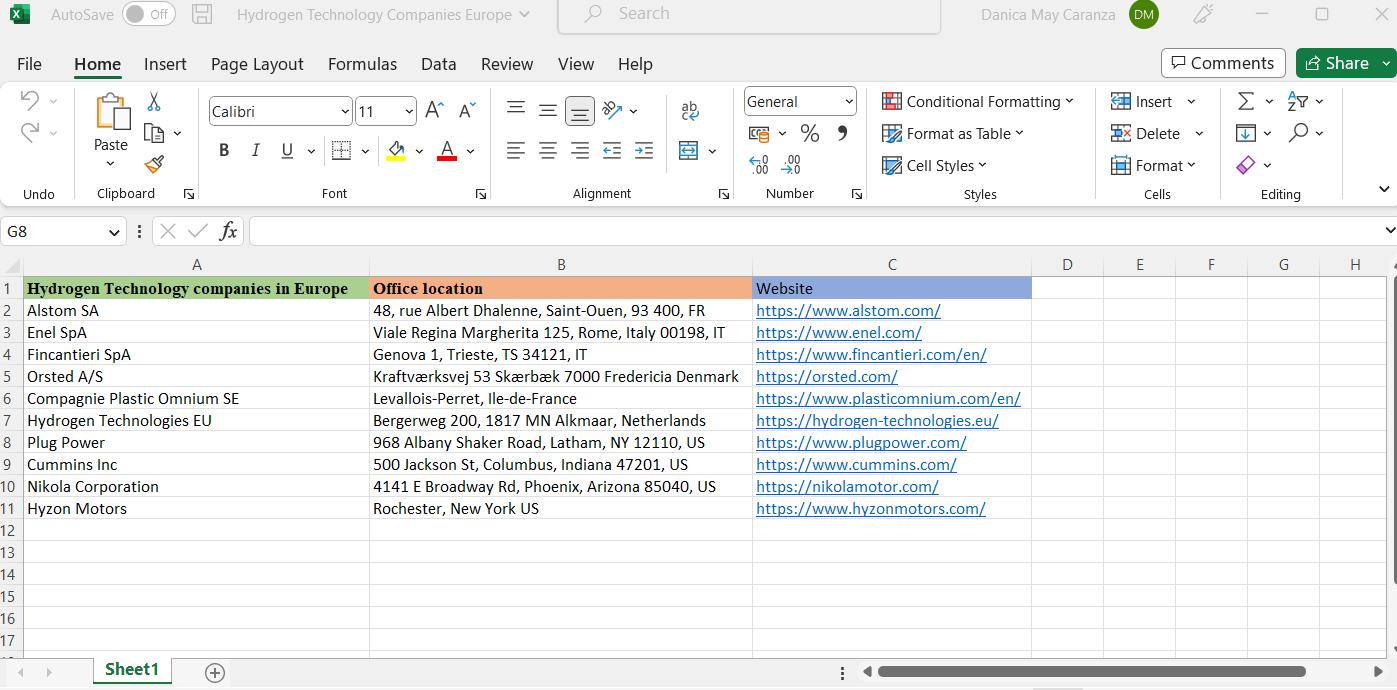1397x690 pixels.
Task: Click the Merge & Center icon
Action: point(688,151)
